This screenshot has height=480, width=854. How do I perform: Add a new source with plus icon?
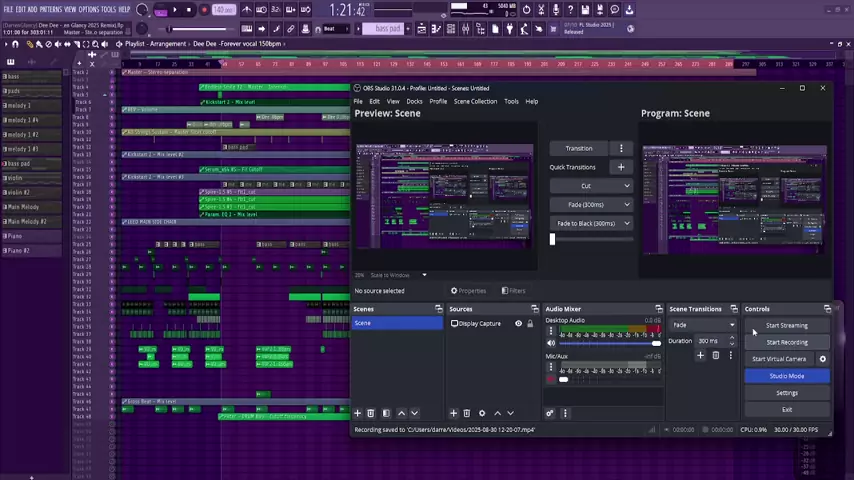tap(453, 413)
